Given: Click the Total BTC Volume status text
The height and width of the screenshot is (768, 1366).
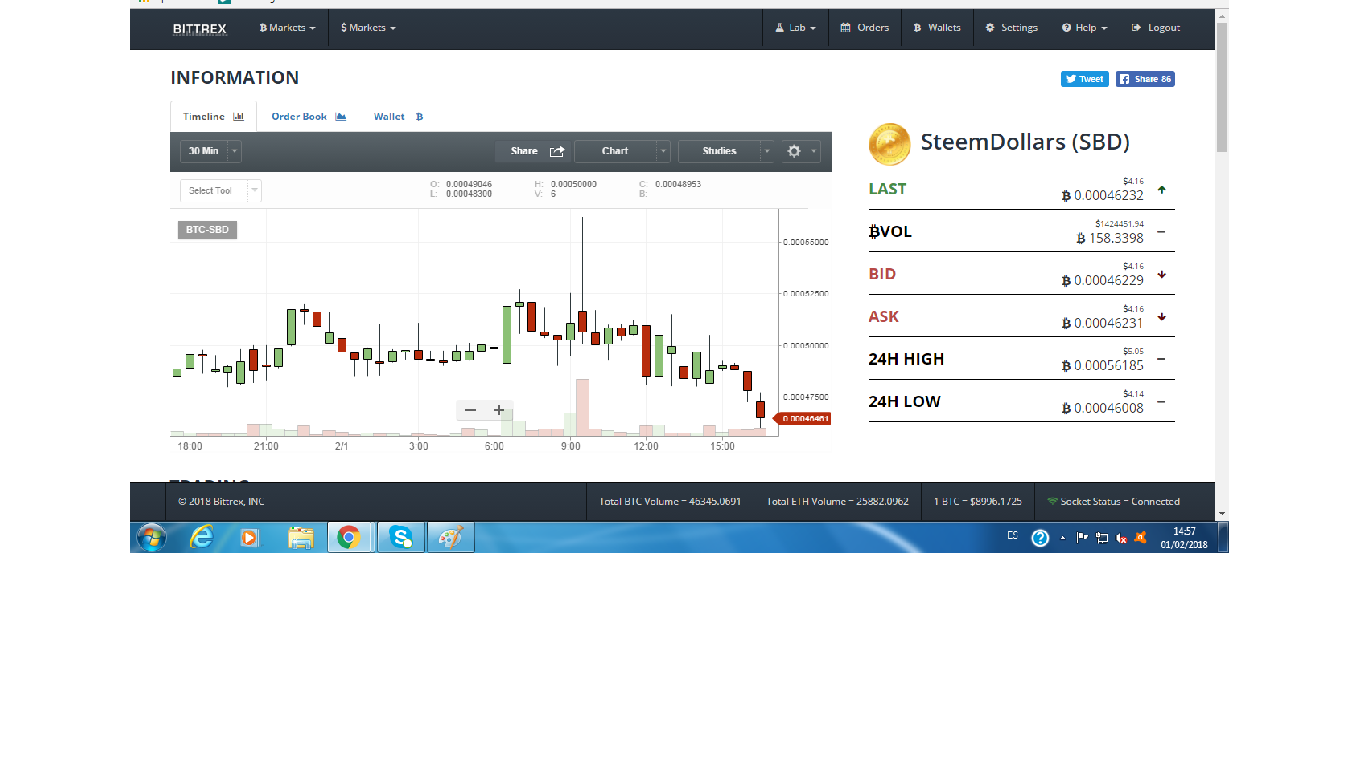Looking at the screenshot, I should [x=670, y=502].
